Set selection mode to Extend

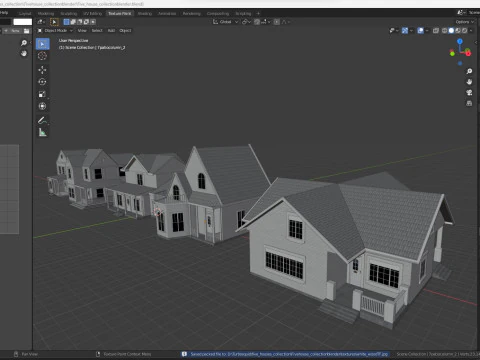(x=73, y=22)
